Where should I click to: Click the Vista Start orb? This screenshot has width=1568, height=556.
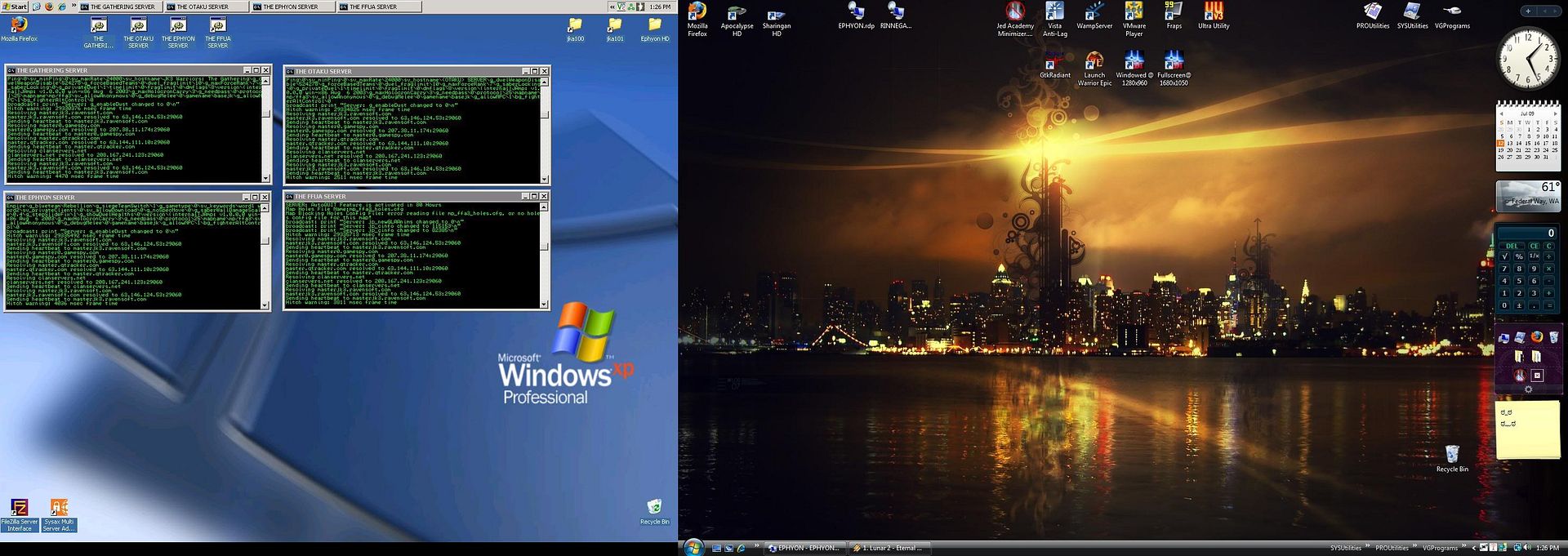tap(693, 548)
